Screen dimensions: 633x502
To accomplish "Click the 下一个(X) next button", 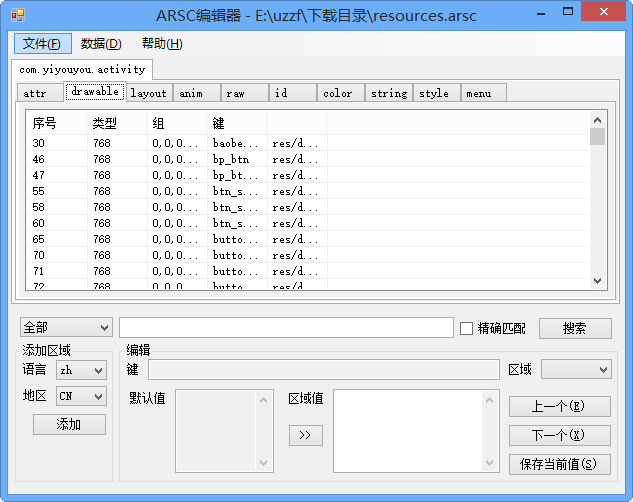I will click(560, 435).
